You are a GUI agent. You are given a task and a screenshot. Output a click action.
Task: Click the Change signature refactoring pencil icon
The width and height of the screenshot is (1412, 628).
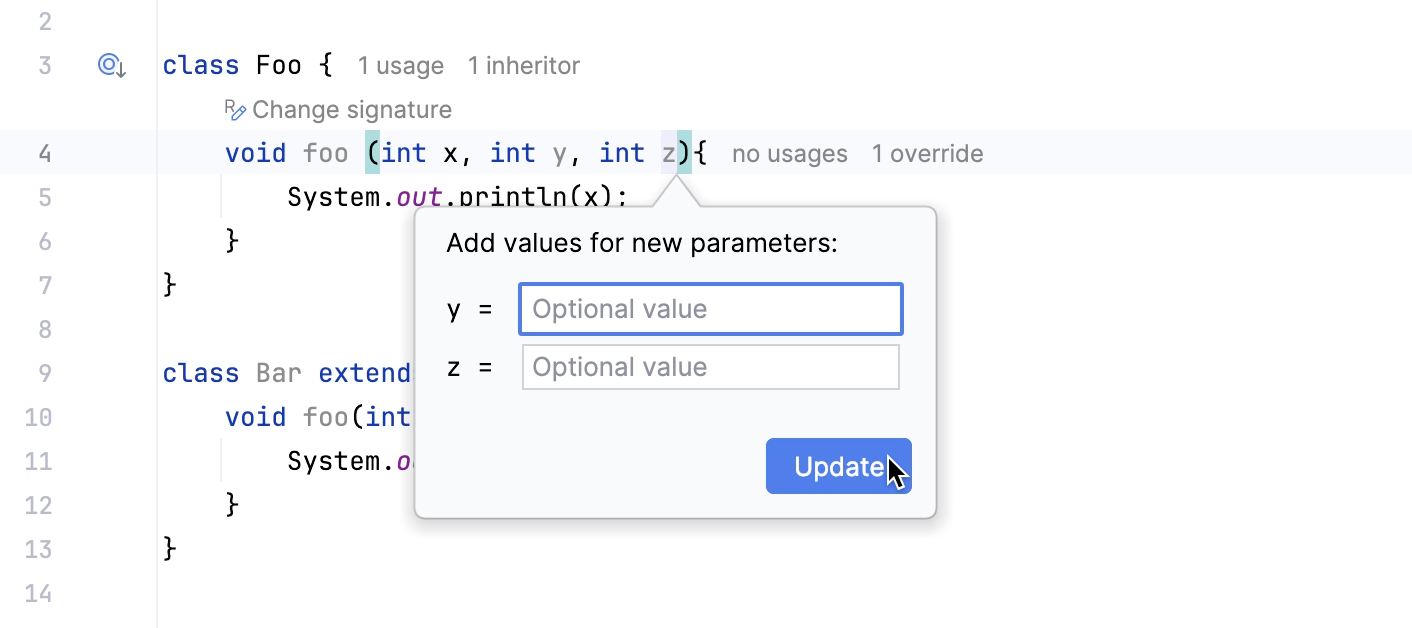(237, 108)
